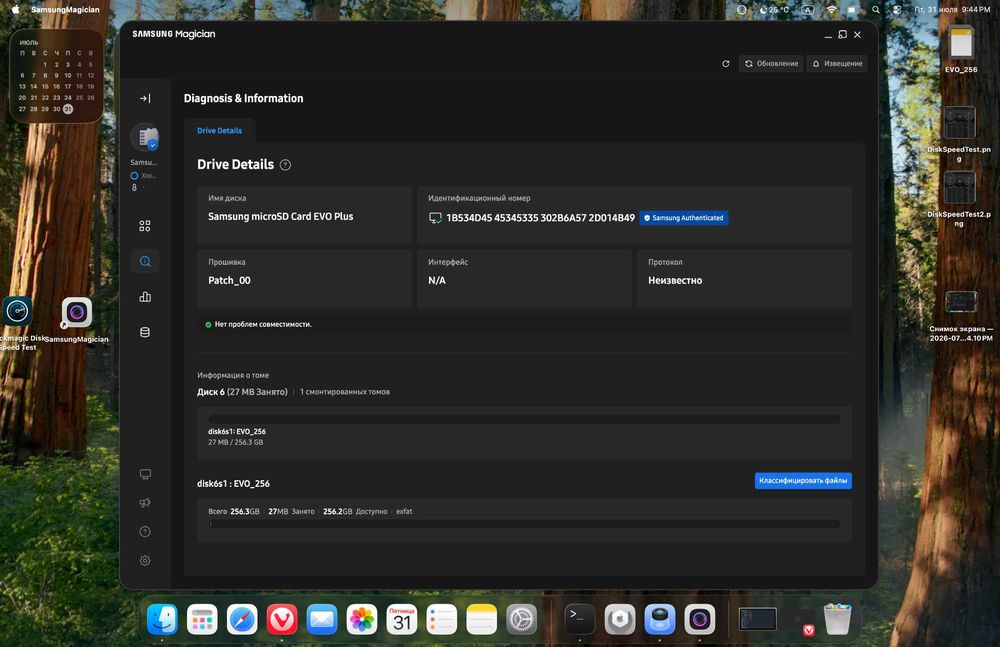Open Launchpad in the Dock
Viewport: 1000px width, 647px height.
pos(202,619)
